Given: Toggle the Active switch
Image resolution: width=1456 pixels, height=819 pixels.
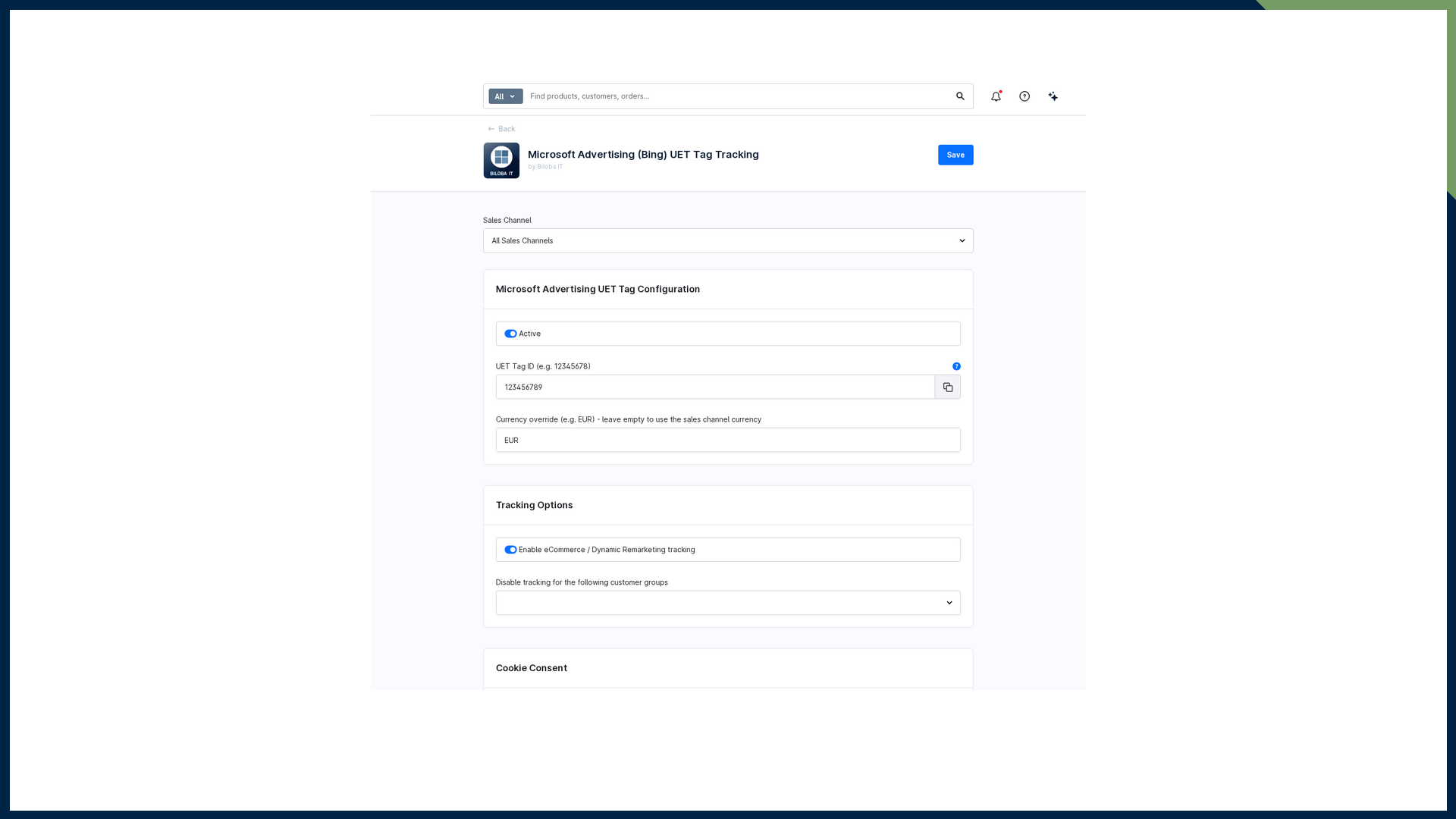Looking at the screenshot, I should [x=510, y=334].
